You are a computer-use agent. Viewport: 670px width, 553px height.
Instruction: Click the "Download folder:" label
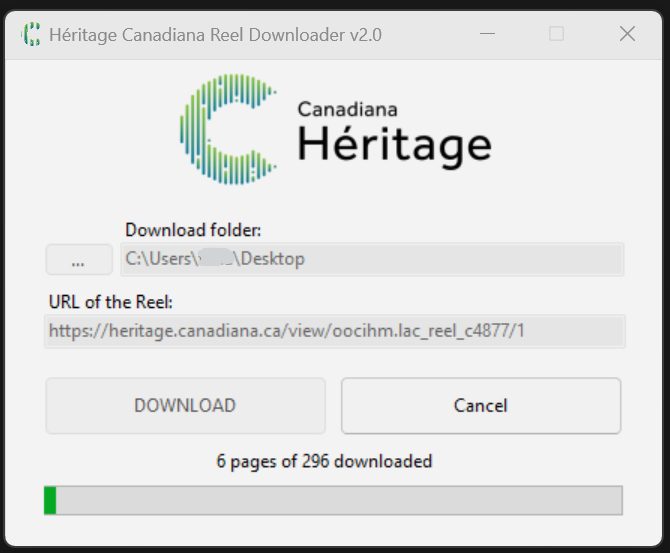[193, 230]
